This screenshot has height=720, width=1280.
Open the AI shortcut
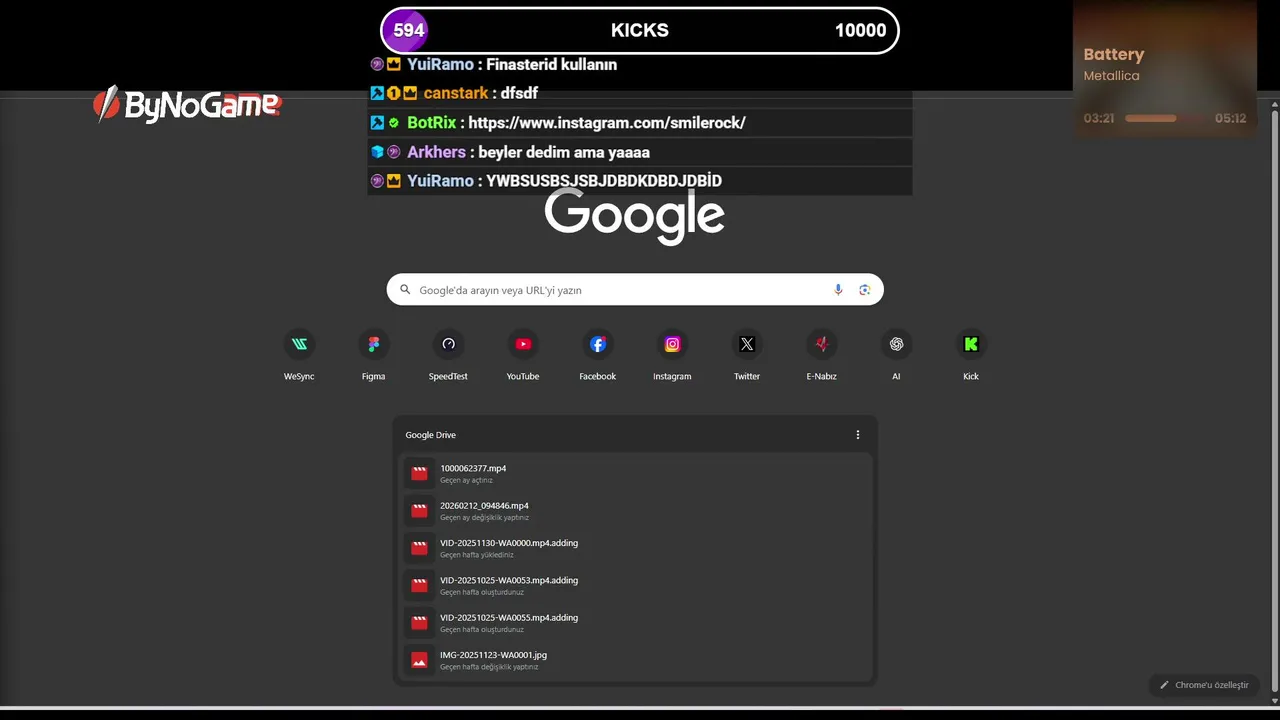[x=896, y=355]
